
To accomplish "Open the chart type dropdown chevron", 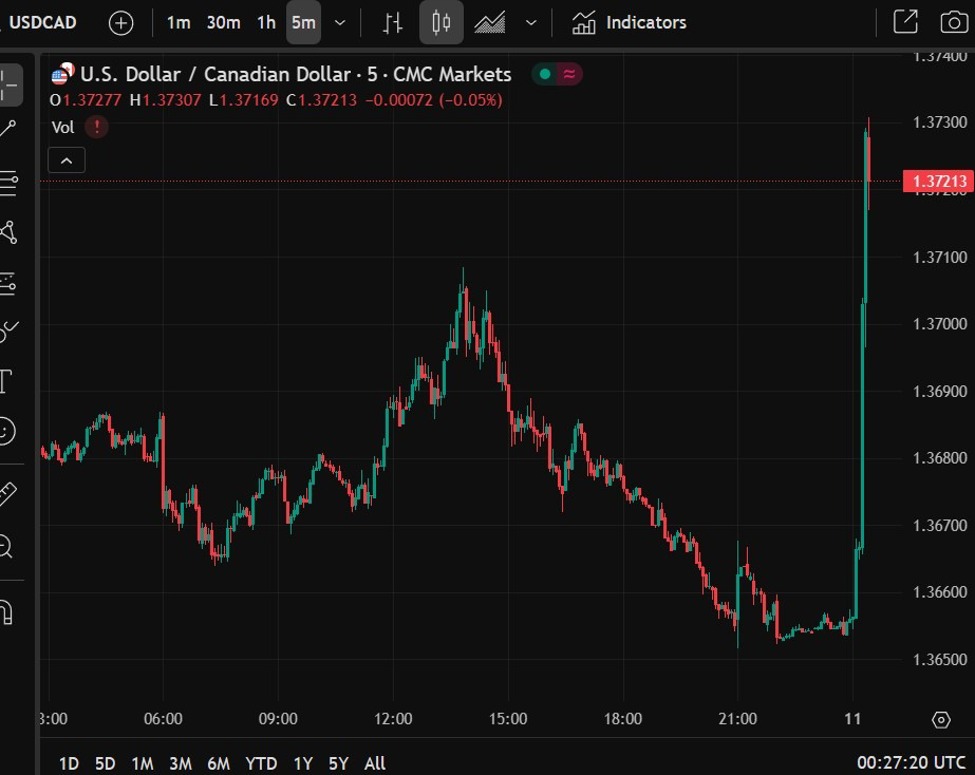I will tap(531, 23).
